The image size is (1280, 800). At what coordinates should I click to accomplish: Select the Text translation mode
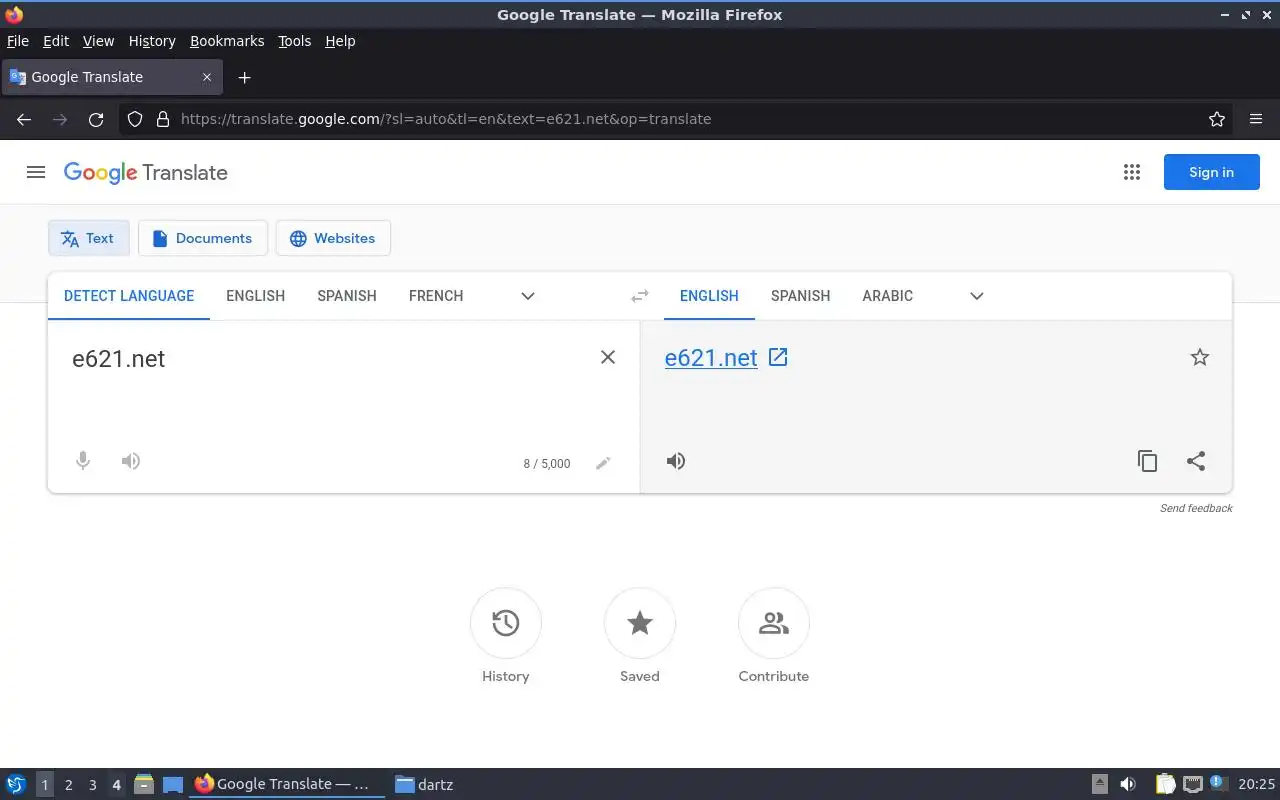pyautogui.click(x=89, y=238)
